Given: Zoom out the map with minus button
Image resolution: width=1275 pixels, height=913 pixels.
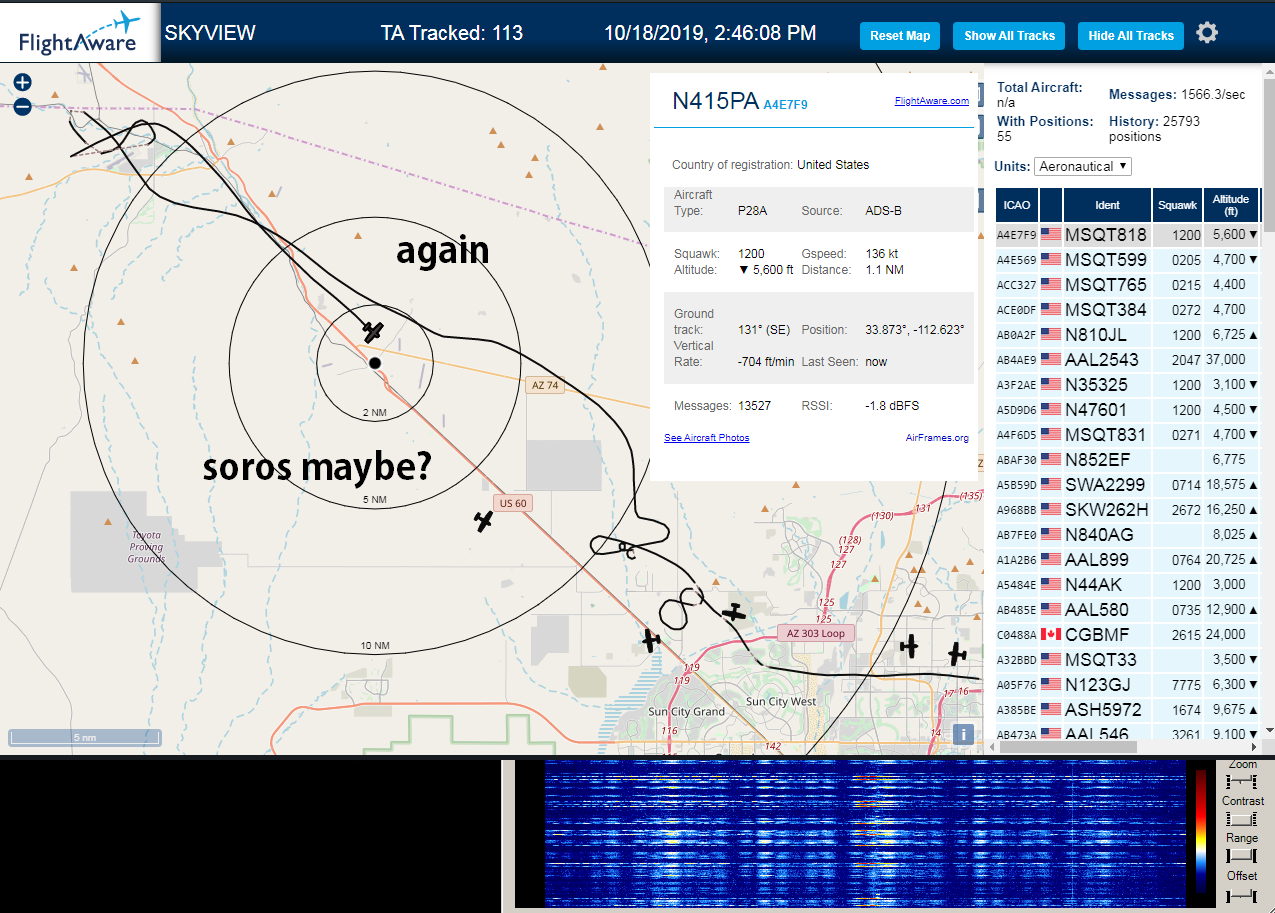Looking at the screenshot, I should pos(22,106).
